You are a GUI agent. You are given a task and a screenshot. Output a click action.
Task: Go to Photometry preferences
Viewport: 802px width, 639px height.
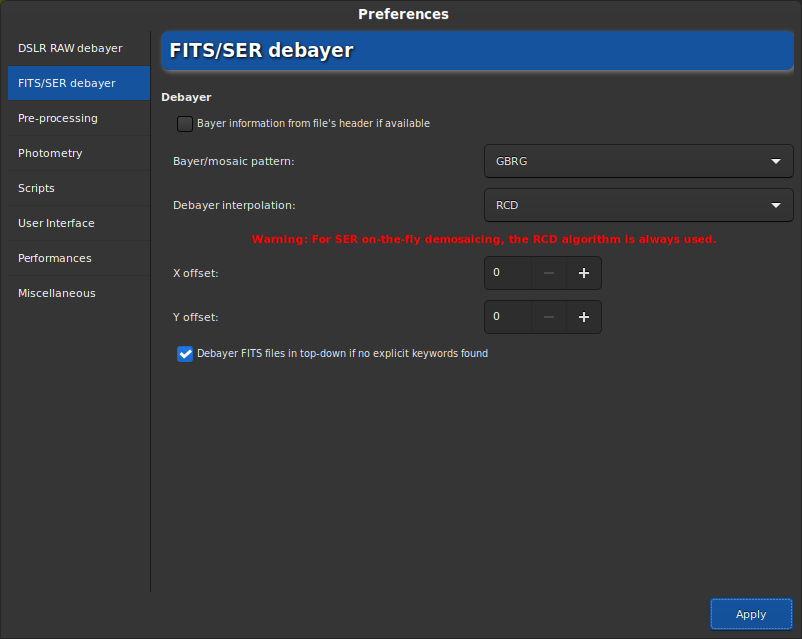pyautogui.click(x=50, y=153)
